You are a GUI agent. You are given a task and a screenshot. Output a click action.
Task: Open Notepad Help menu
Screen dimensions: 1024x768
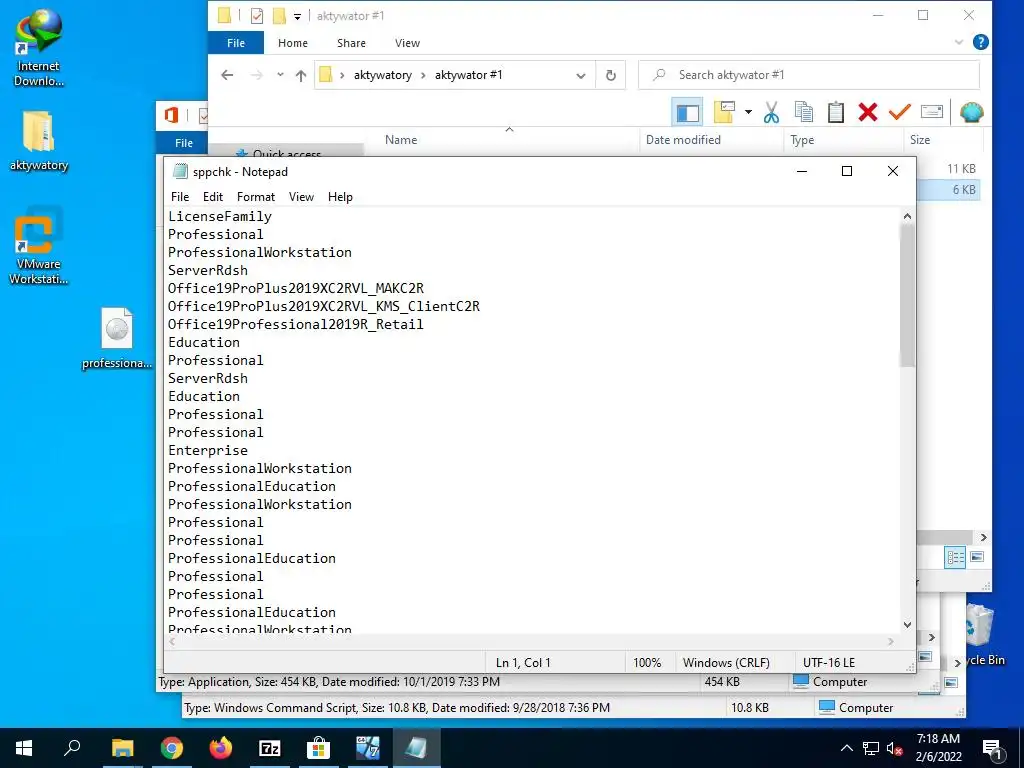click(x=340, y=197)
